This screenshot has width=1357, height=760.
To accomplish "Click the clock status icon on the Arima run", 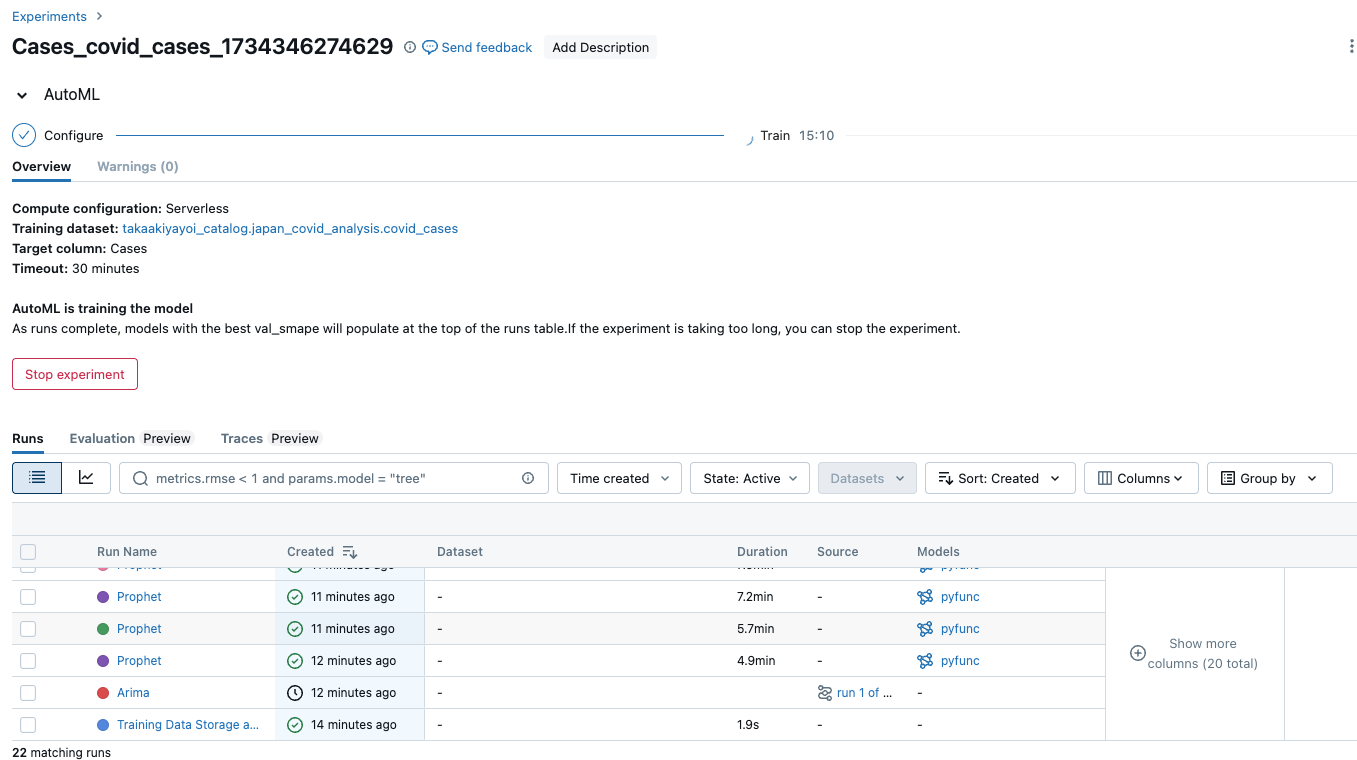I will (294, 692).
